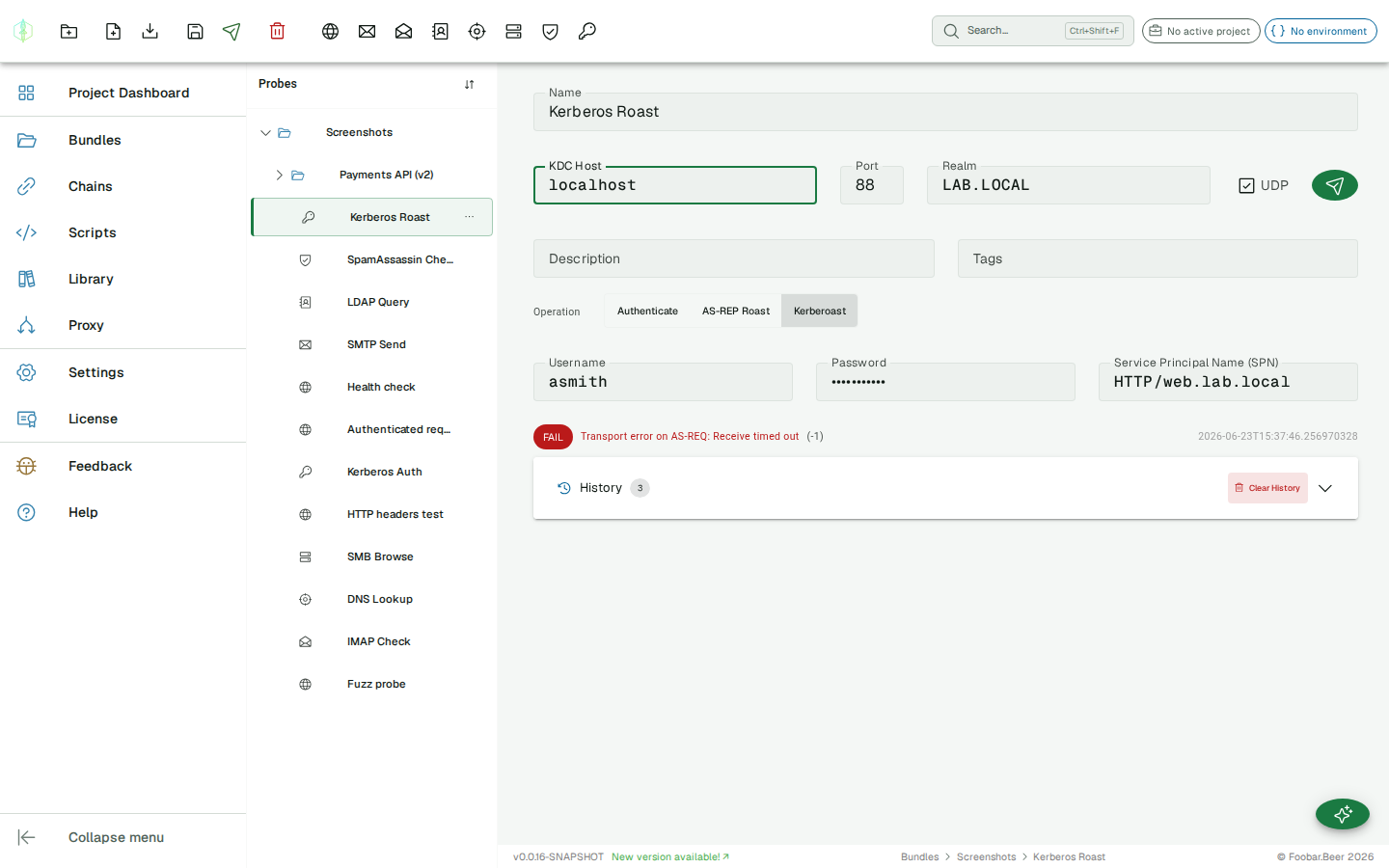Click the globe HTTP probe toolbar icon
The width and height of the screenshot is (1389, 868).
(x=330, y=31)
